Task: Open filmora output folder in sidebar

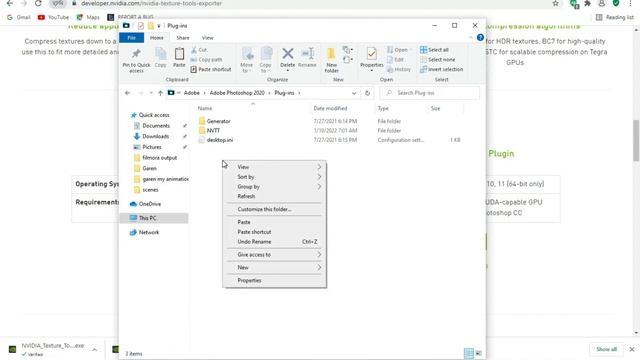Action: 156,158
